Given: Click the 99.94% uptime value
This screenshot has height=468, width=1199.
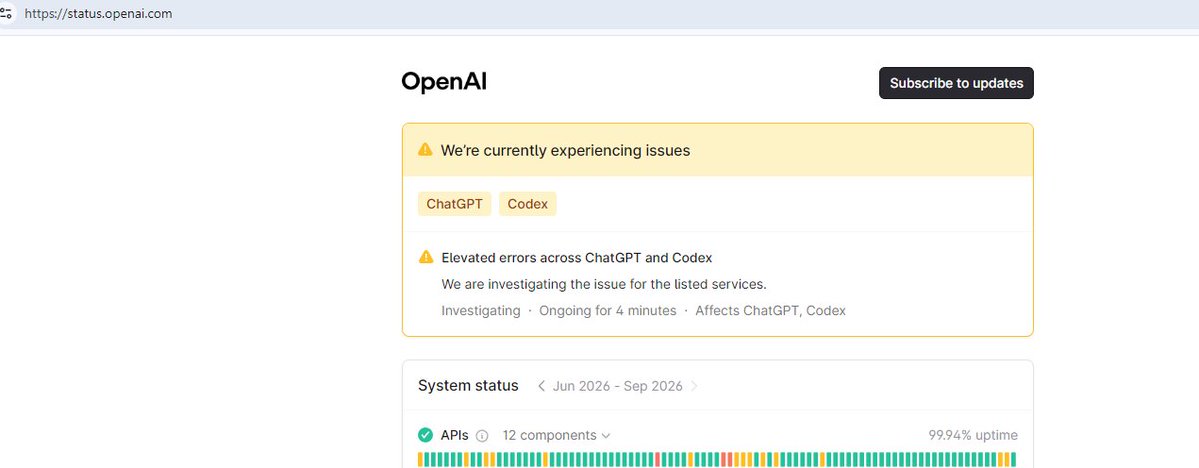Looking at the screenshot, I should tap(973, 435).
